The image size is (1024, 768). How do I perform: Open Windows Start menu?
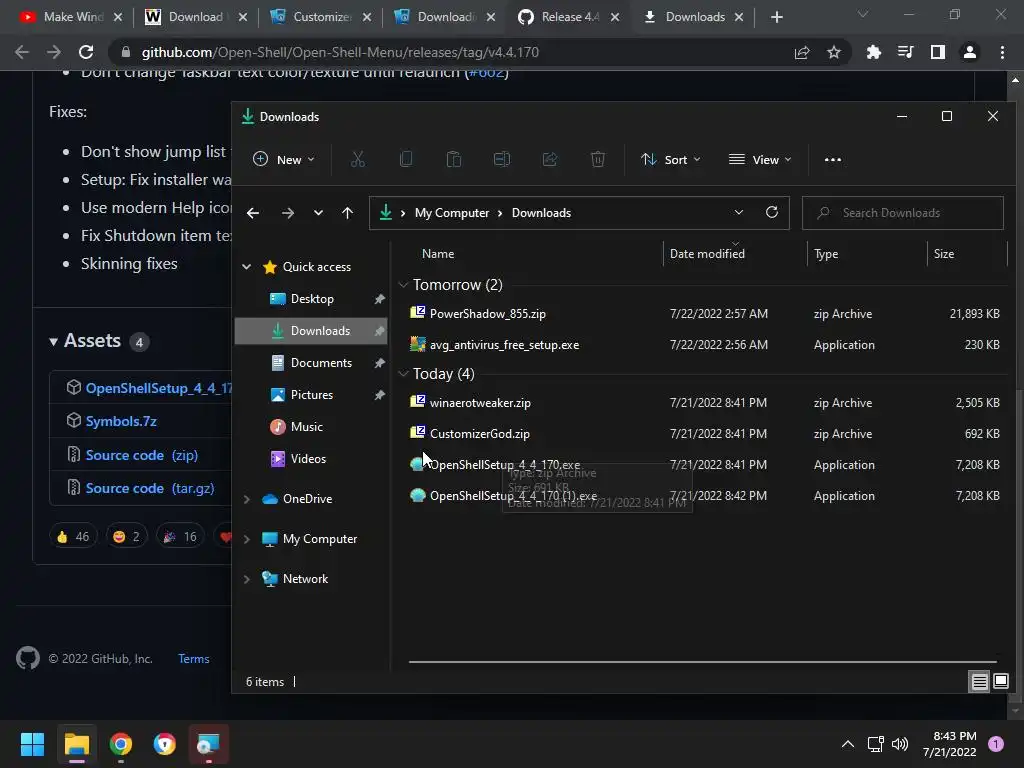[x=32, y=744]
